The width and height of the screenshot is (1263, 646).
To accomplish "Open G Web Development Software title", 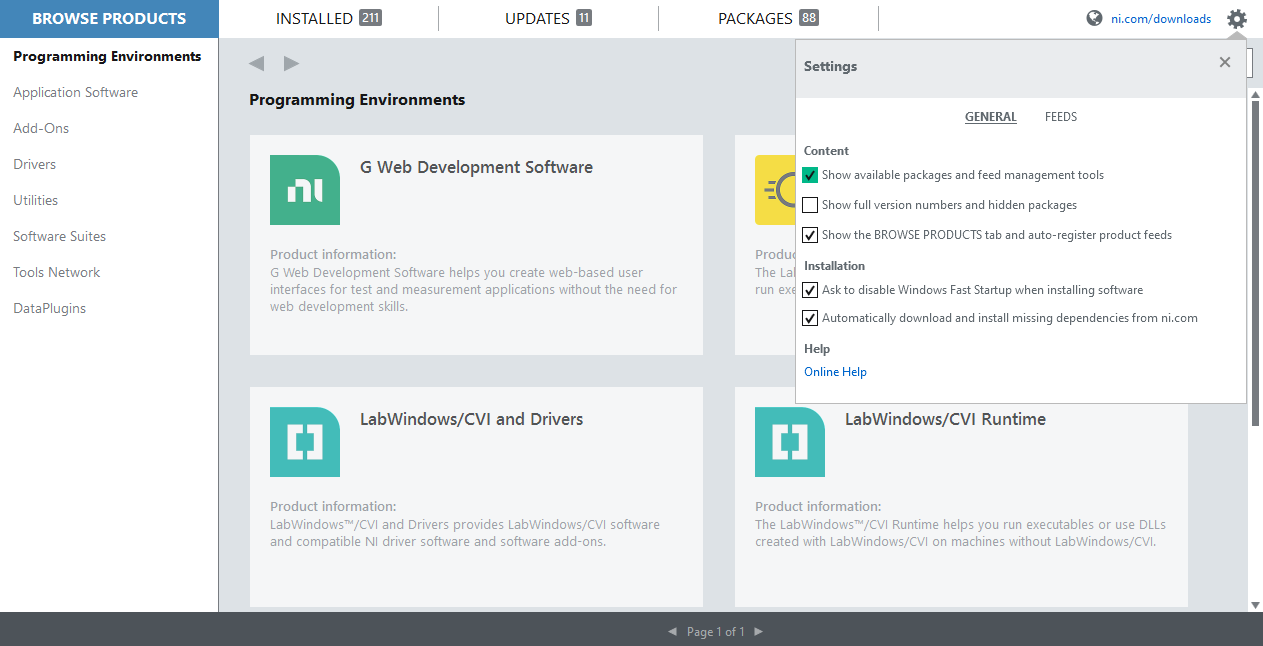I will 476,168.
